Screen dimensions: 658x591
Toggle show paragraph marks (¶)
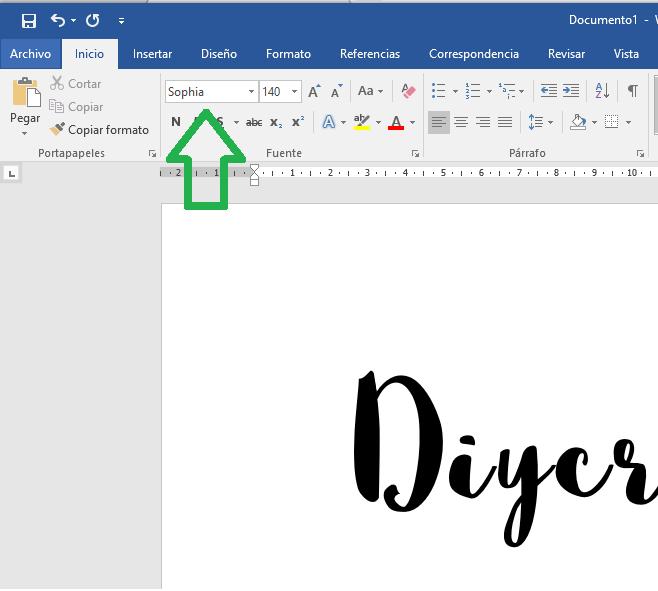pyautogui.click(x=632, y=91)
